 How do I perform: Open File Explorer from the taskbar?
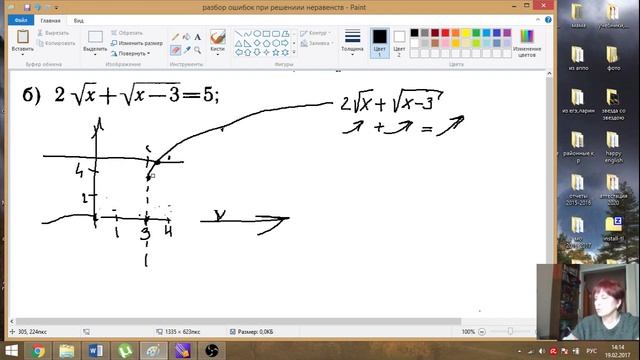coord(67,351)
